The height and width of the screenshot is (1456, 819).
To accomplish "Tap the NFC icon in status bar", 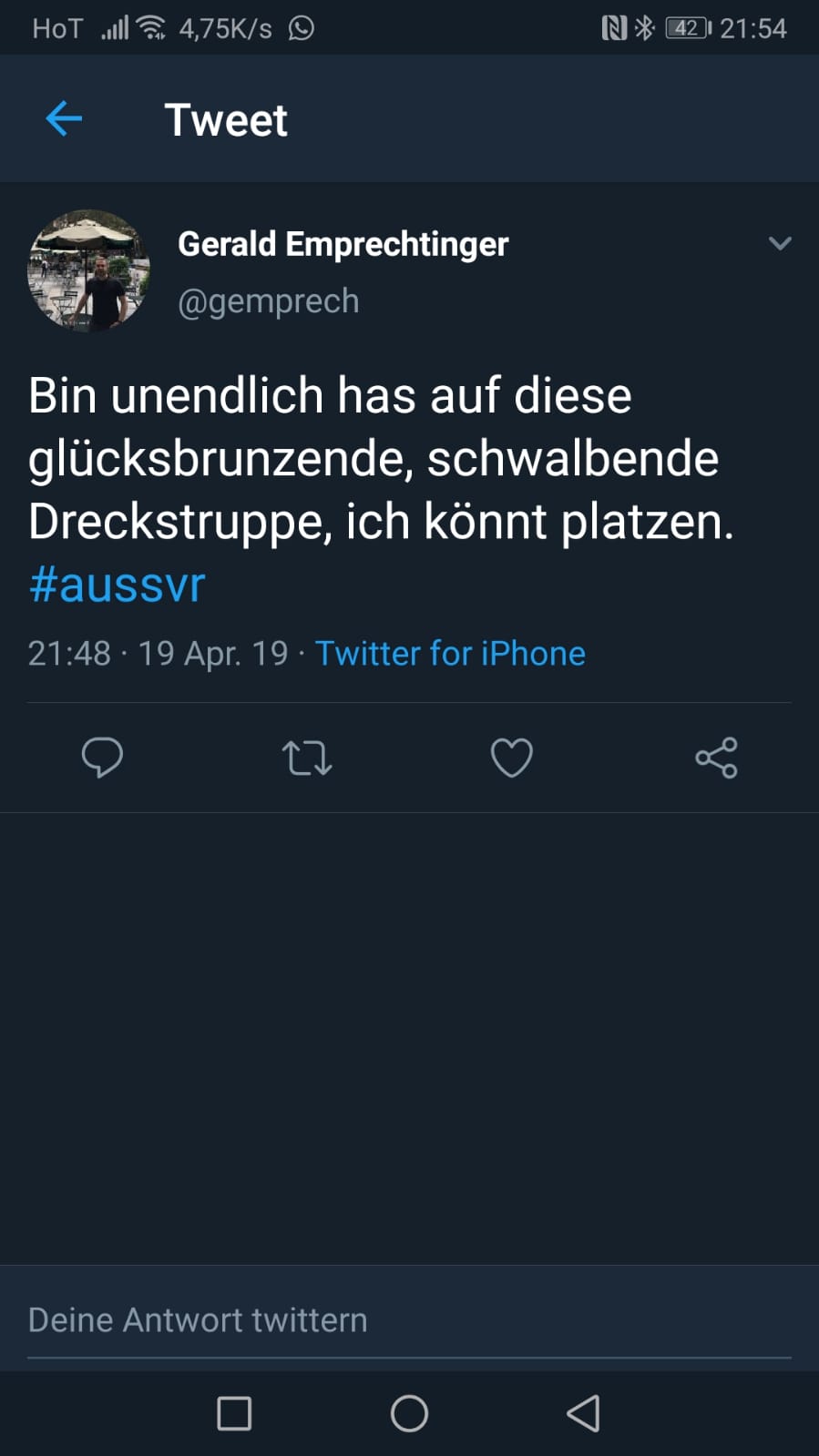I will click(x=614, y=28).
